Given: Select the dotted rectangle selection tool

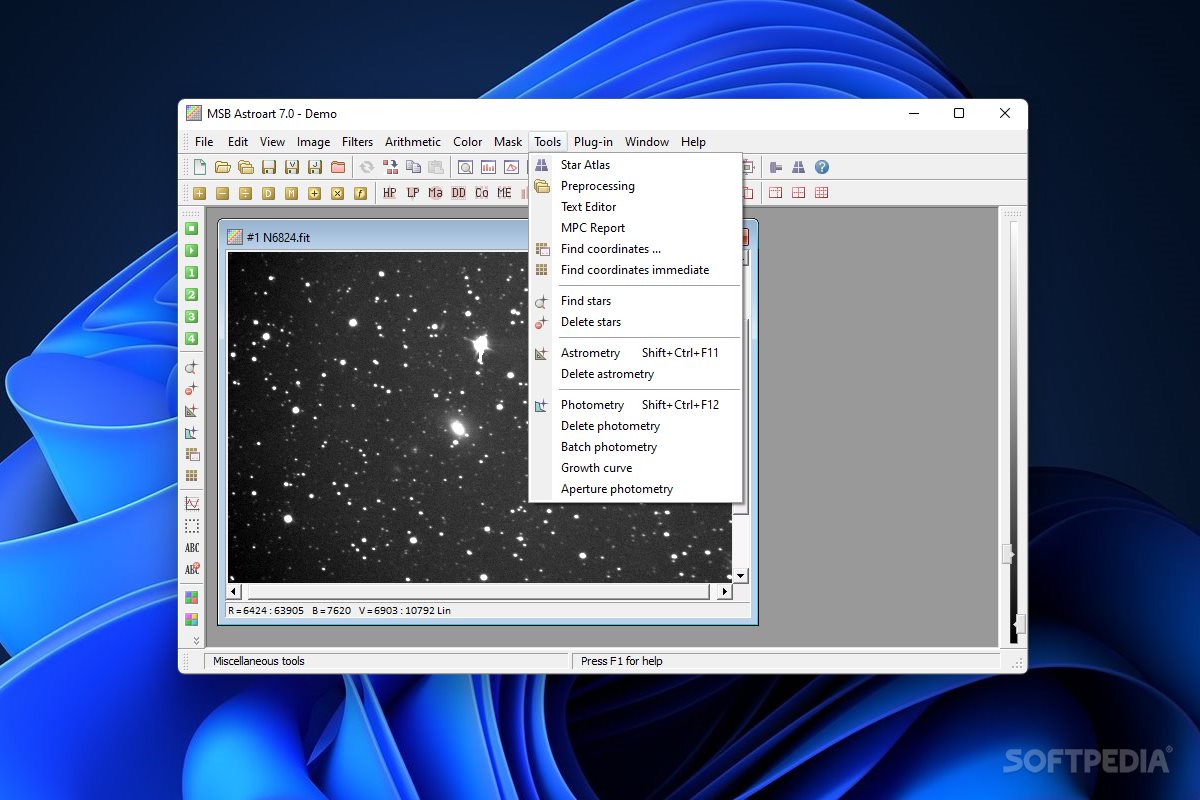Looking at the screenshot, I should [191, 525].
